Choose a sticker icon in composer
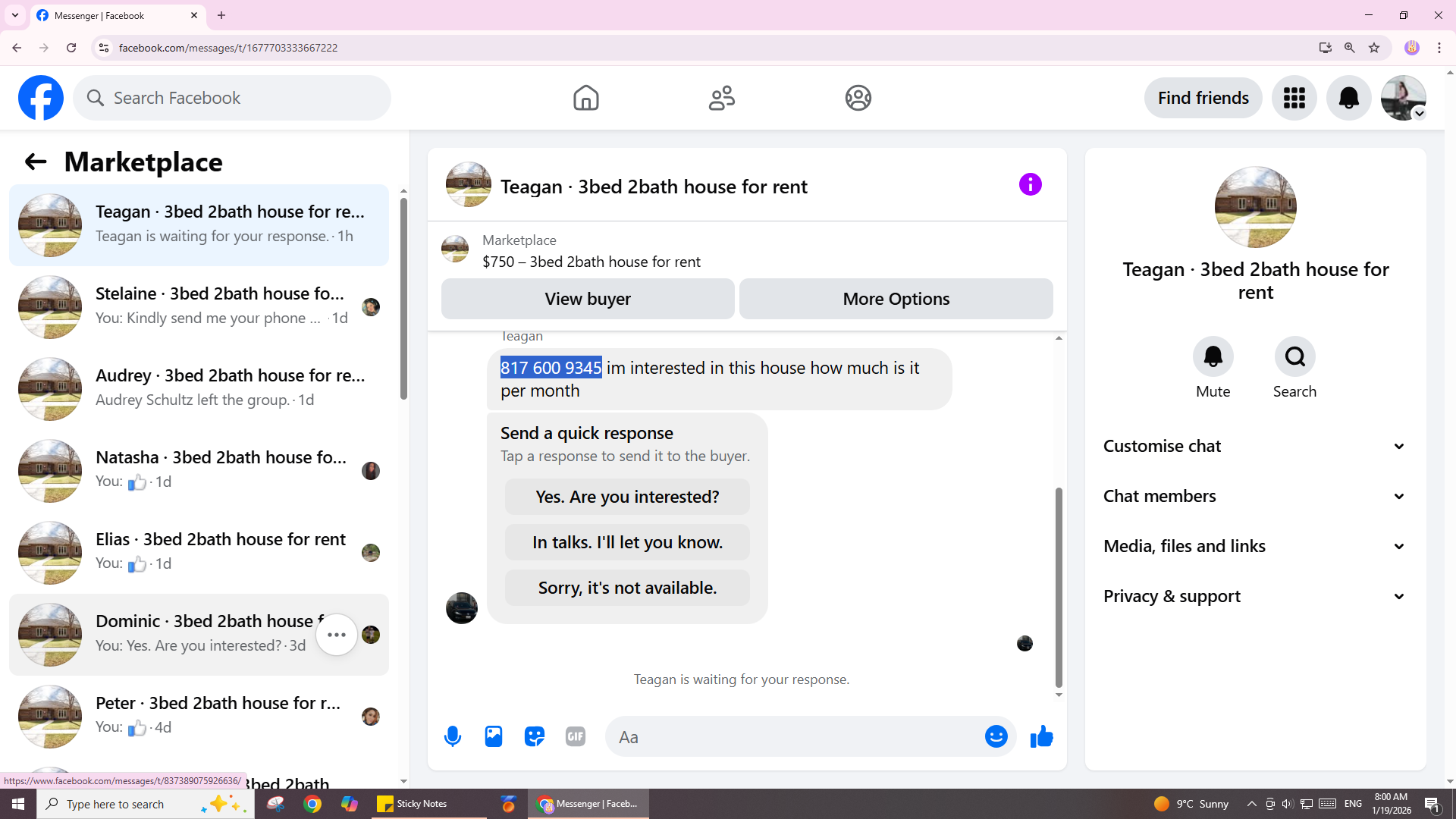 [x=535, y=736]
